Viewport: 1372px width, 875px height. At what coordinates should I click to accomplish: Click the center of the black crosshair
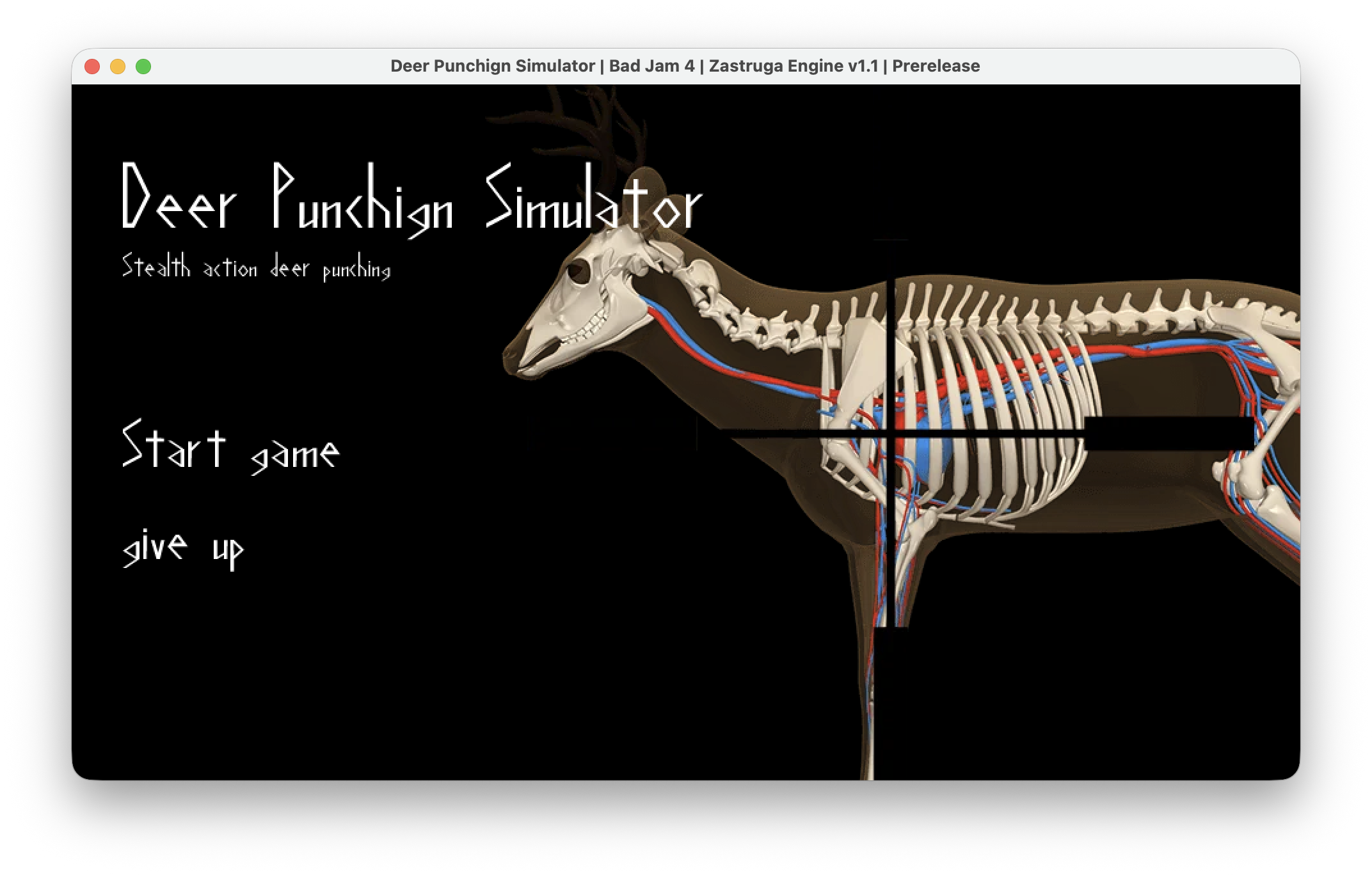pyautogui.click(x=890, y=436)
